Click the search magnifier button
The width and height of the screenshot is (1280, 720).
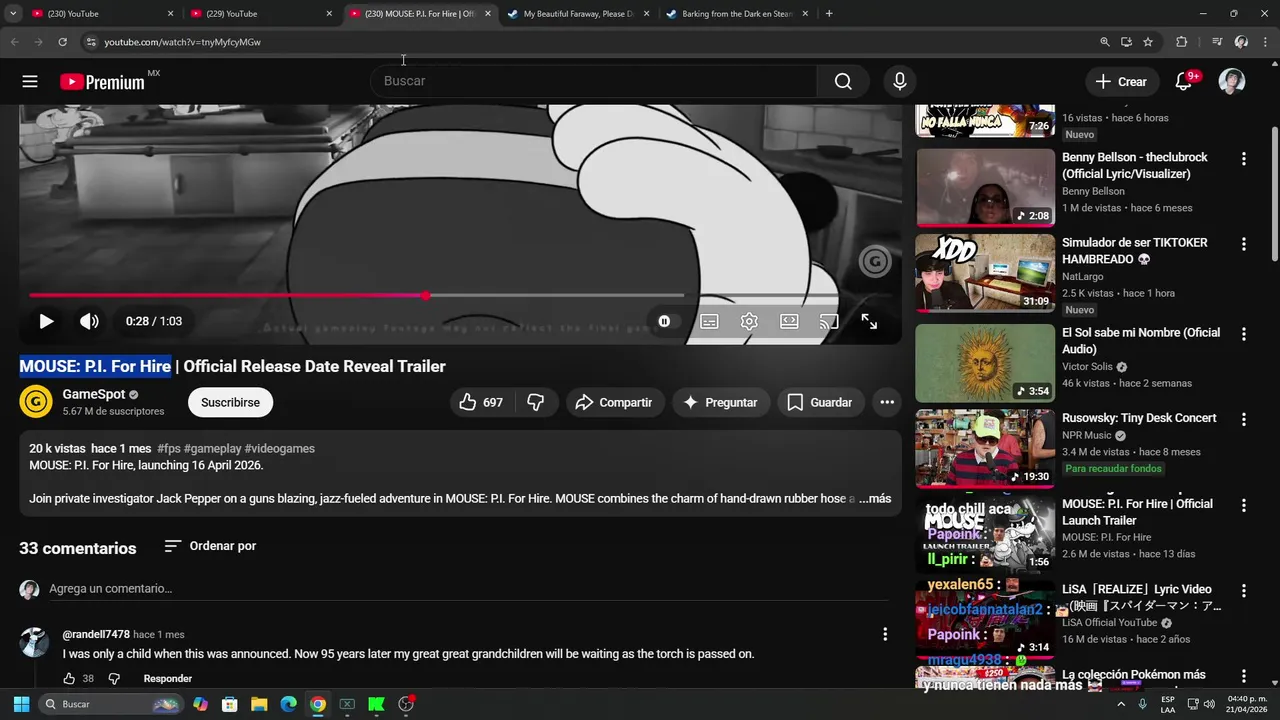click(843, 81)
